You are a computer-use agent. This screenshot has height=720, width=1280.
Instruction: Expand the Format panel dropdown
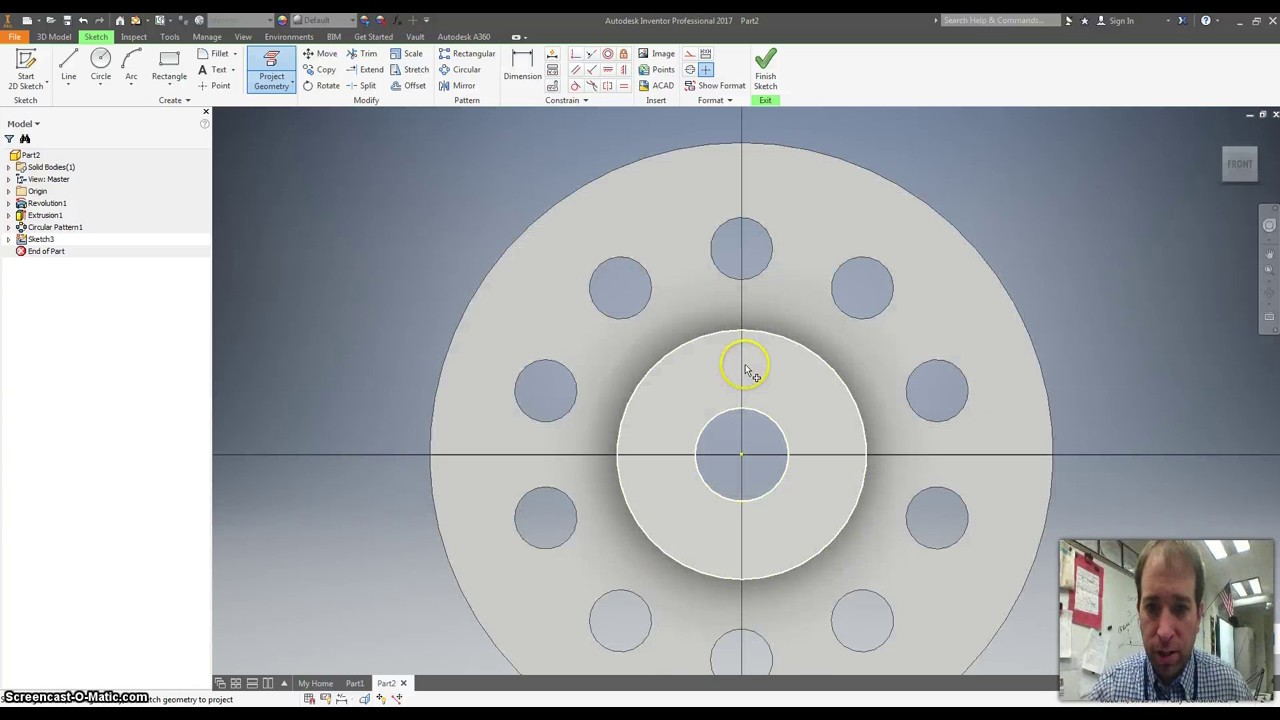click(x=714, y=100)
